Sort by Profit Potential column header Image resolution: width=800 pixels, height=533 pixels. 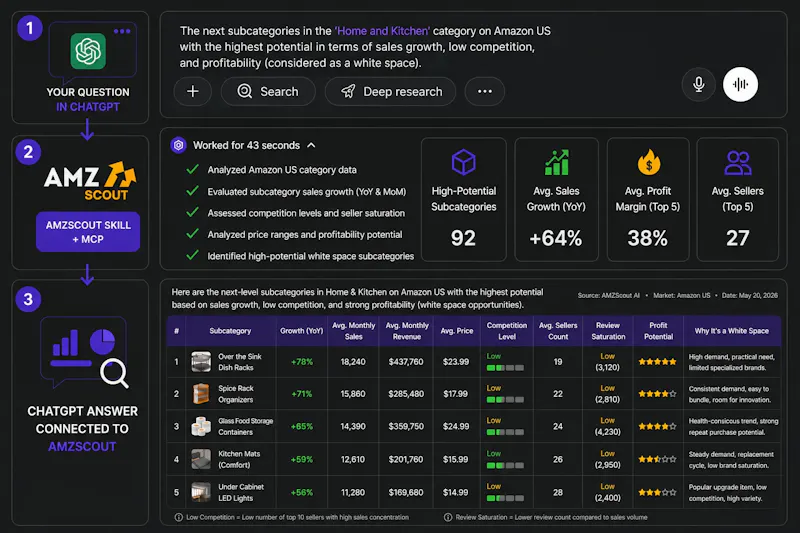coord(658,331)
